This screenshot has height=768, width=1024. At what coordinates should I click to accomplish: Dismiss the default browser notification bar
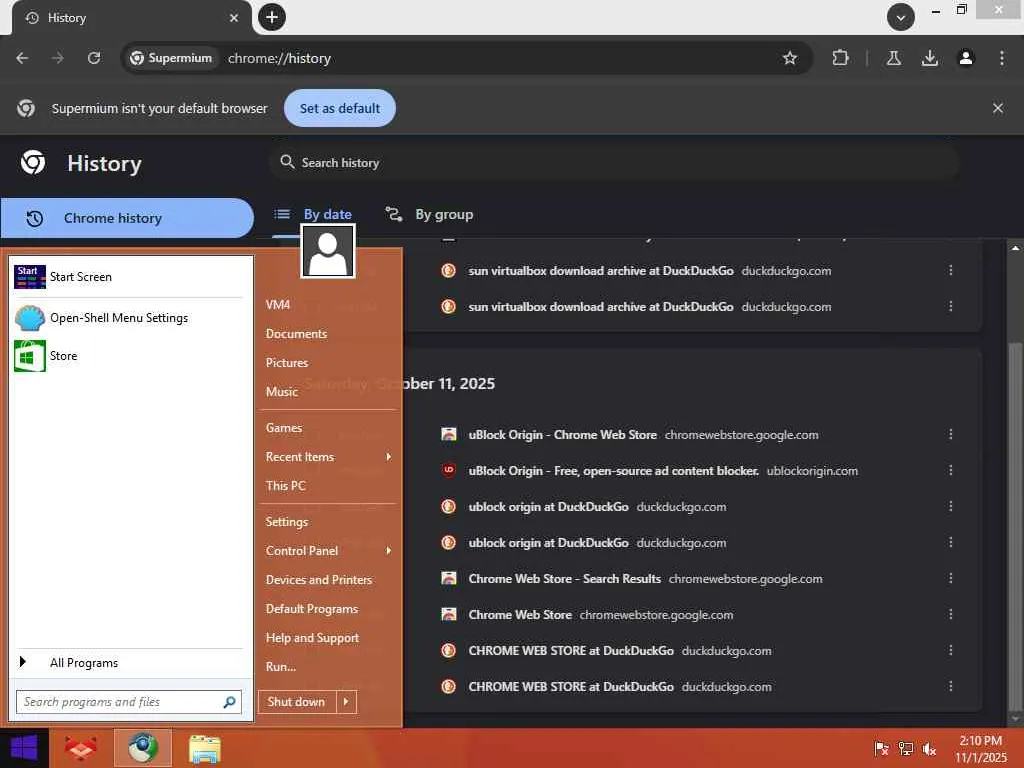point(997,108)
